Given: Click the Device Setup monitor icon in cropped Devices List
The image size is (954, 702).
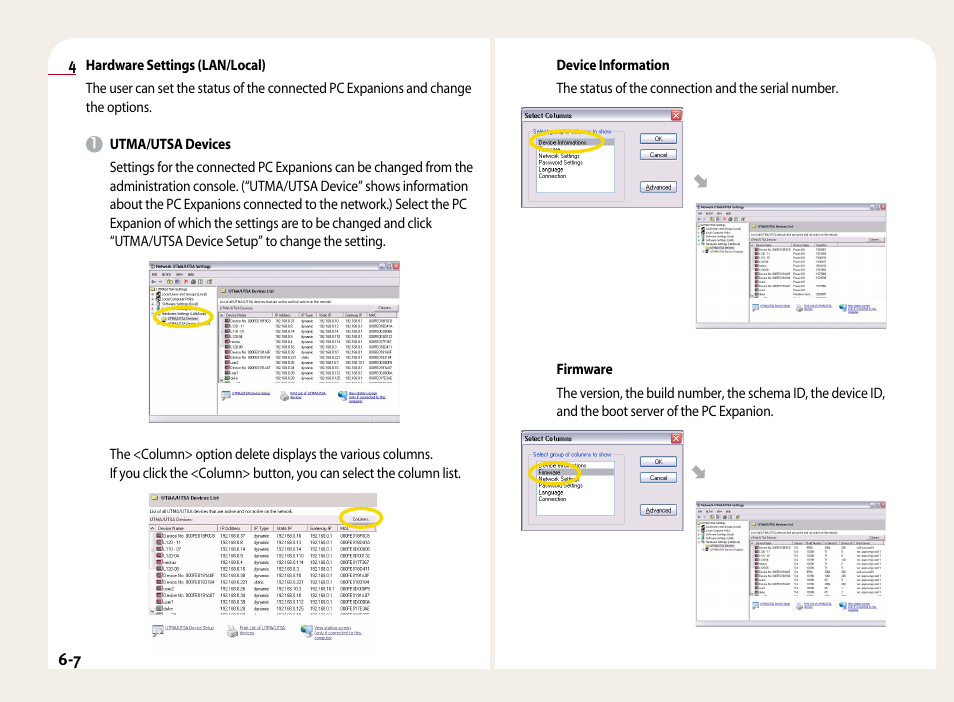Looking at the screenshot, I should (x=158, y=630).
